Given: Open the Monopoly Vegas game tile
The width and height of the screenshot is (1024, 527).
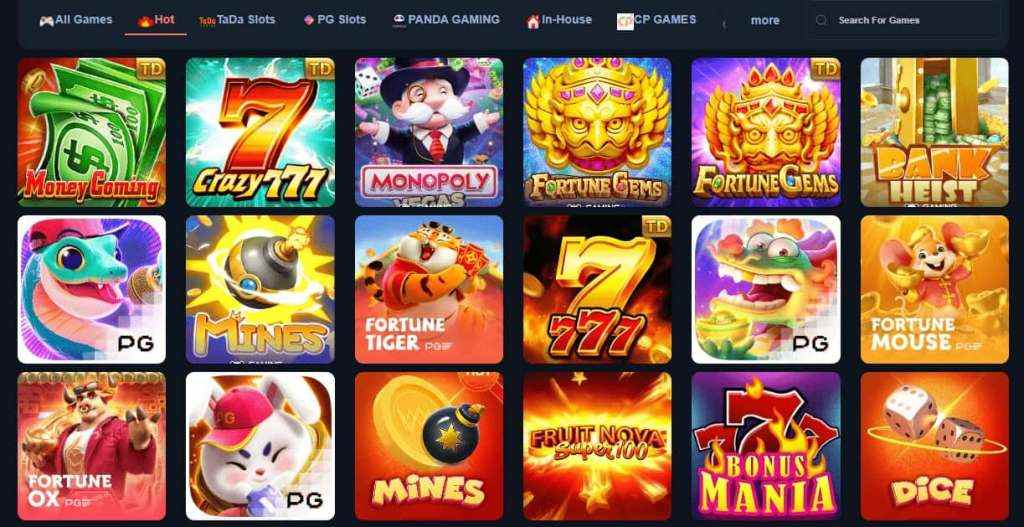Looking at the screenshot, I should [429, 132].
